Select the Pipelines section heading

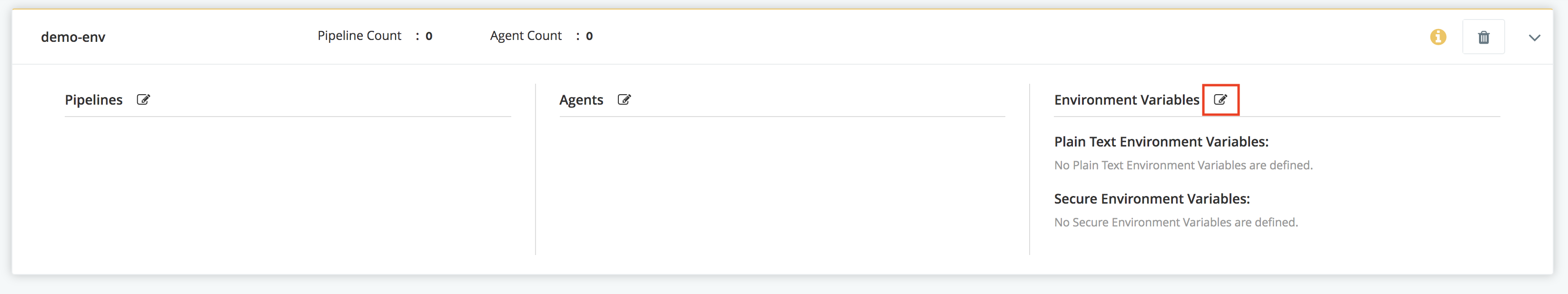tap(94, 100)
